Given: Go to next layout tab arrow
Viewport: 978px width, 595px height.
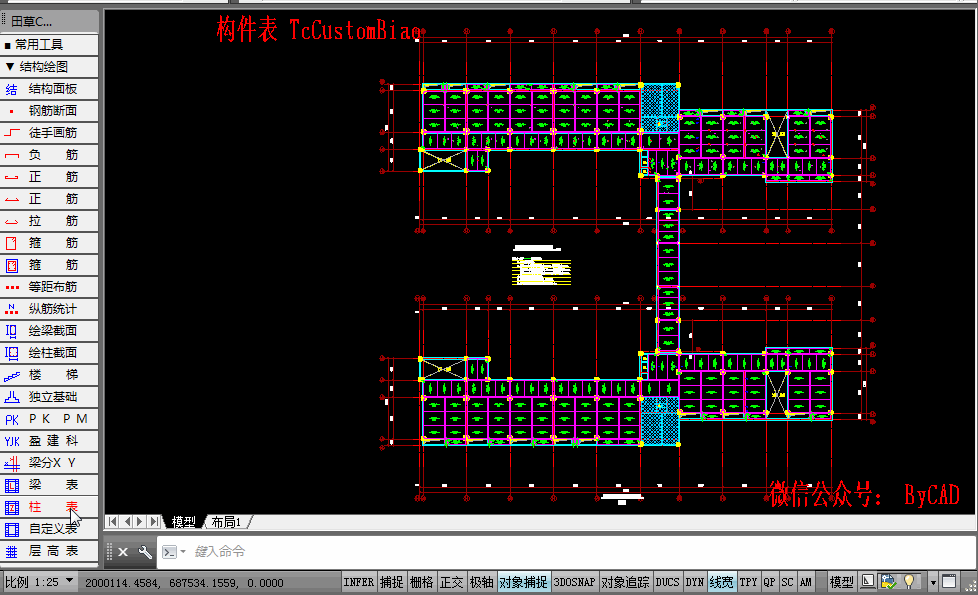Looking at the screenshot, I should [140, 521].
